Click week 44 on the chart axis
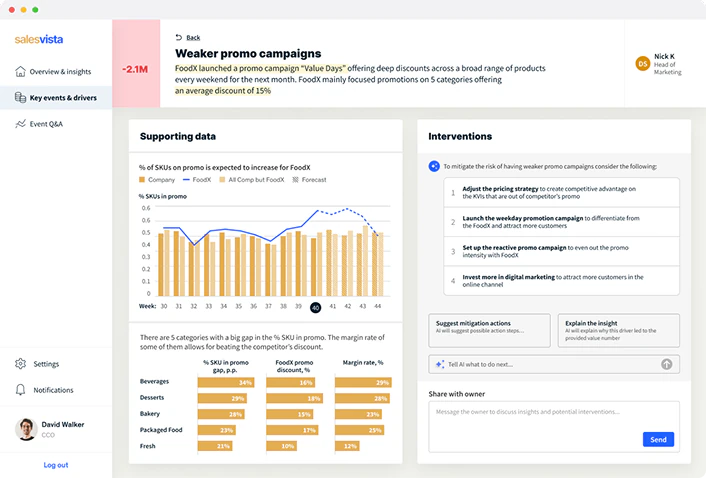 (x=377, y=306)
